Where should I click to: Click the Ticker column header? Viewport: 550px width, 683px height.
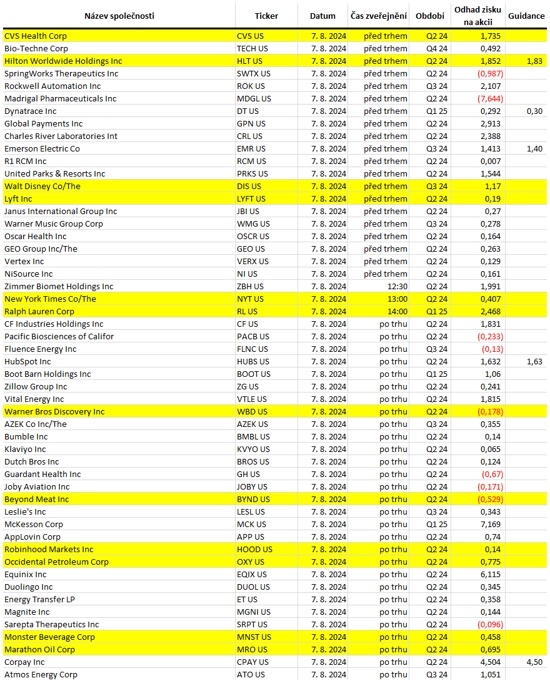(266, 16)
